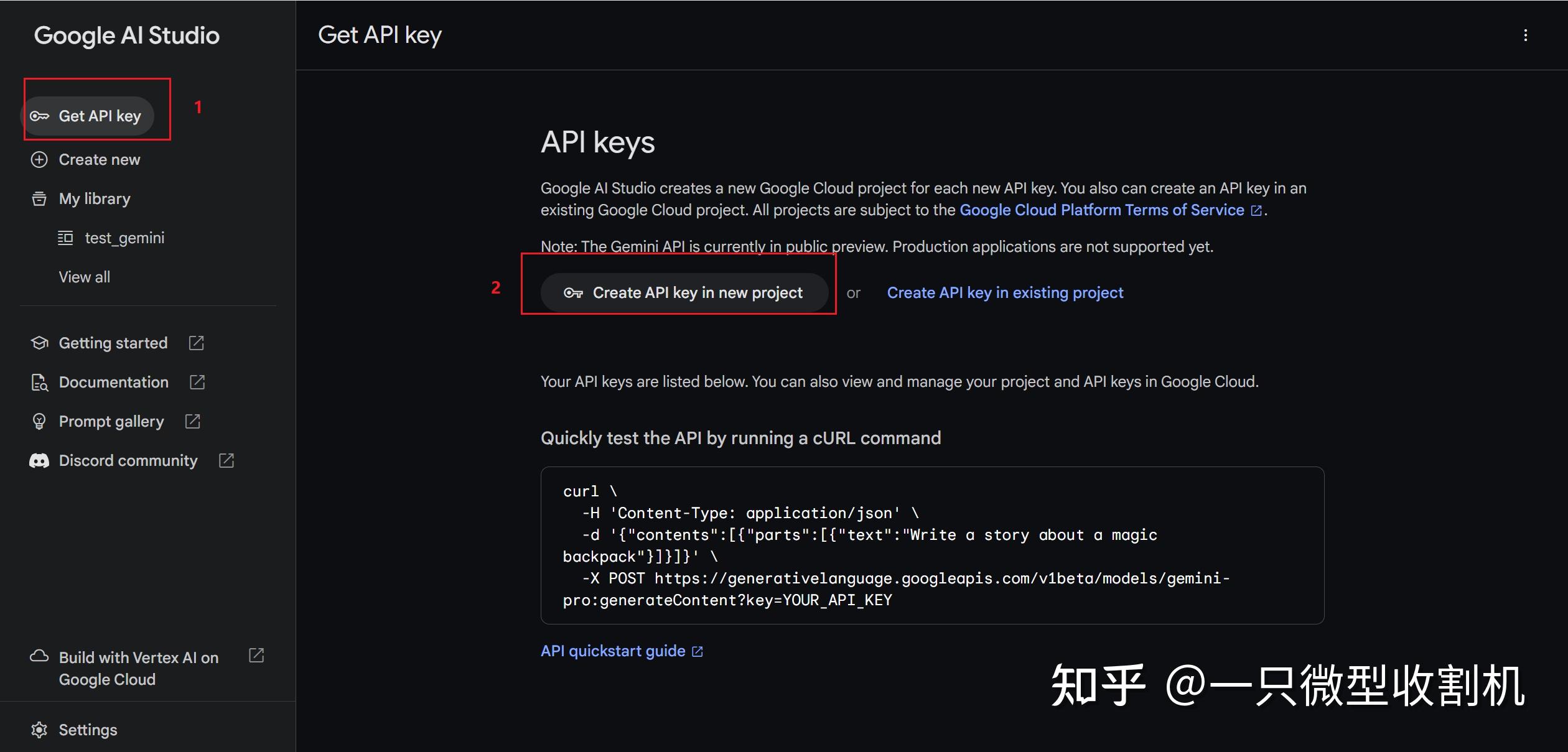1568x752 pixels.
Task: Click the Get API key page header
Action: click(x=379, y=35)
